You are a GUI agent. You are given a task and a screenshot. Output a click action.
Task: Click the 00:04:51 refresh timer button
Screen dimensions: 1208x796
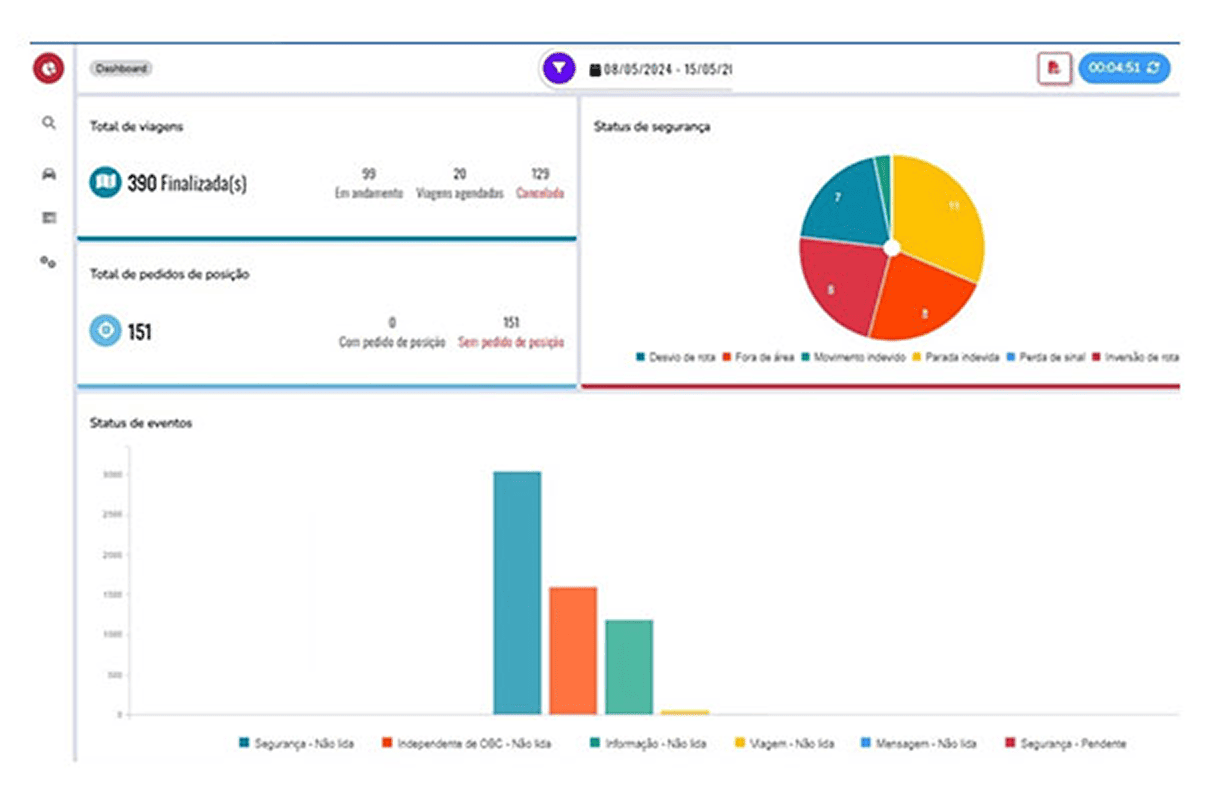pos(1124,69)
